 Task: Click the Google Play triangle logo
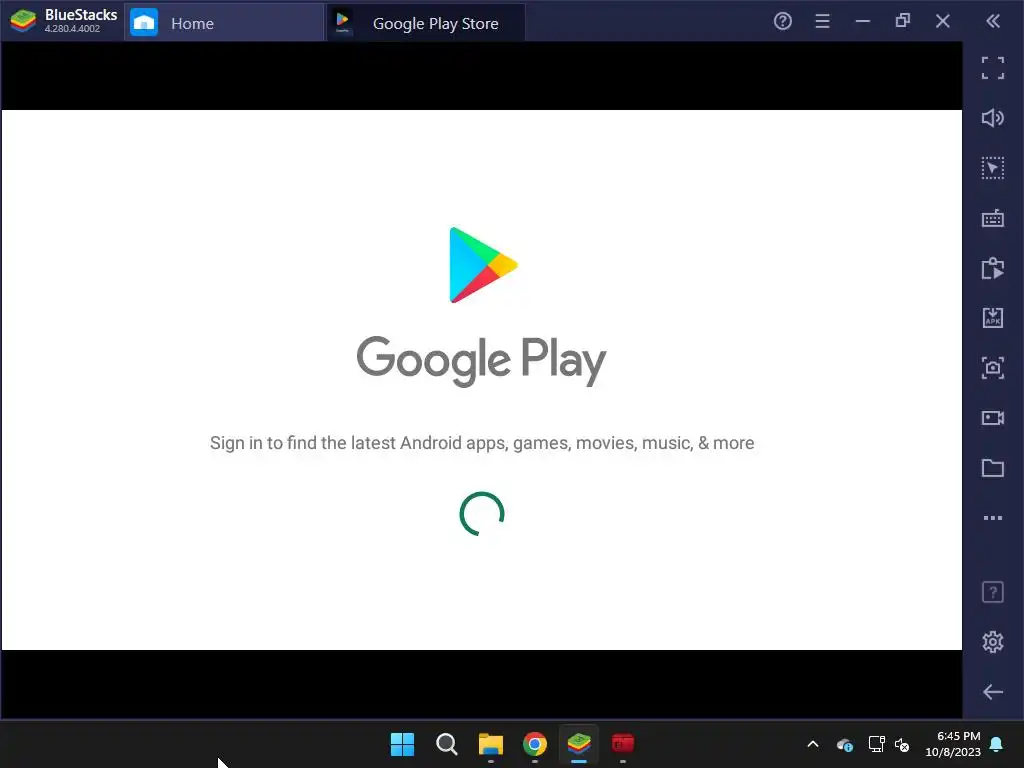[x=483, y=265]
